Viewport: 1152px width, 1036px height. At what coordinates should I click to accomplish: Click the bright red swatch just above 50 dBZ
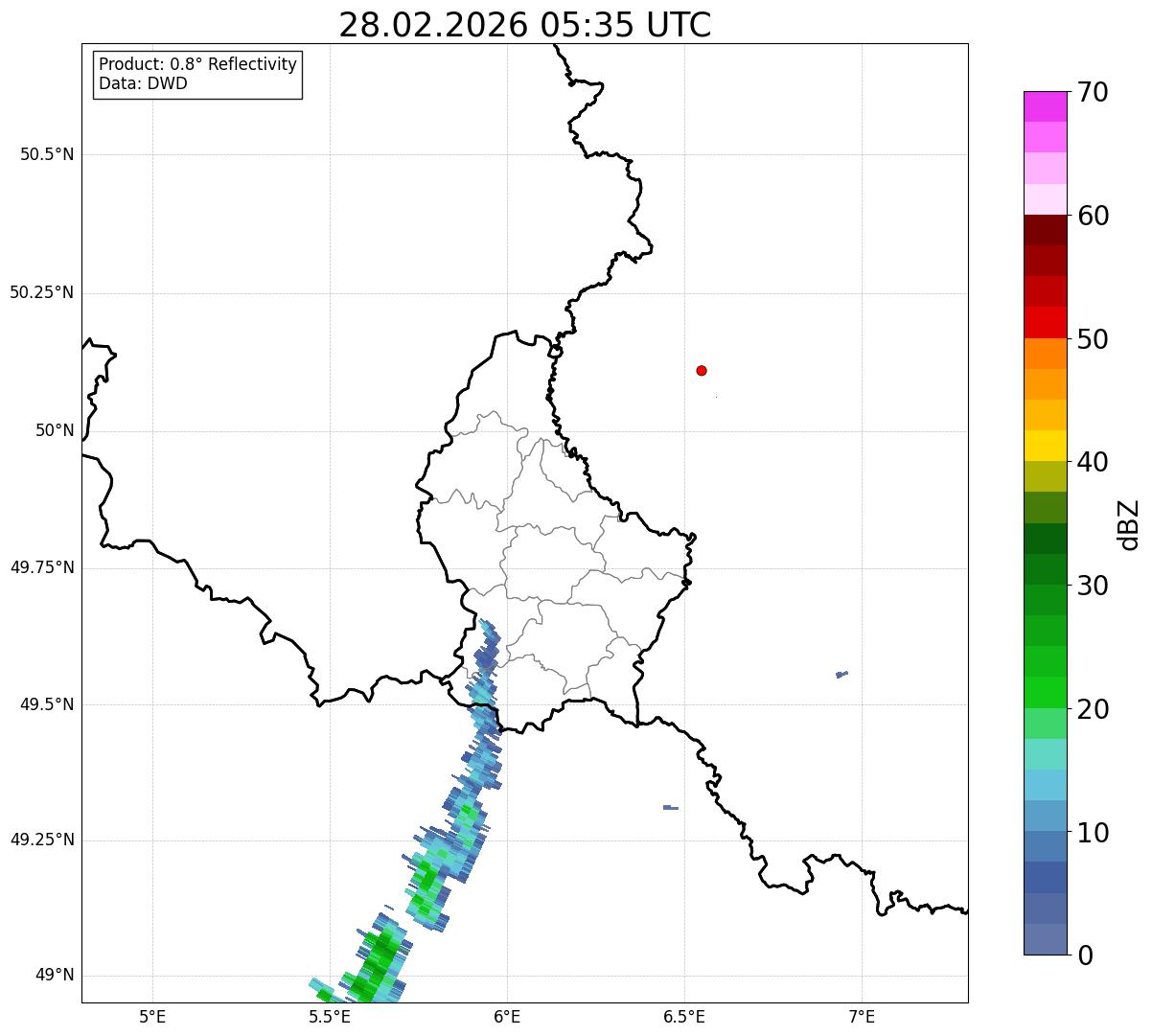1045,323
